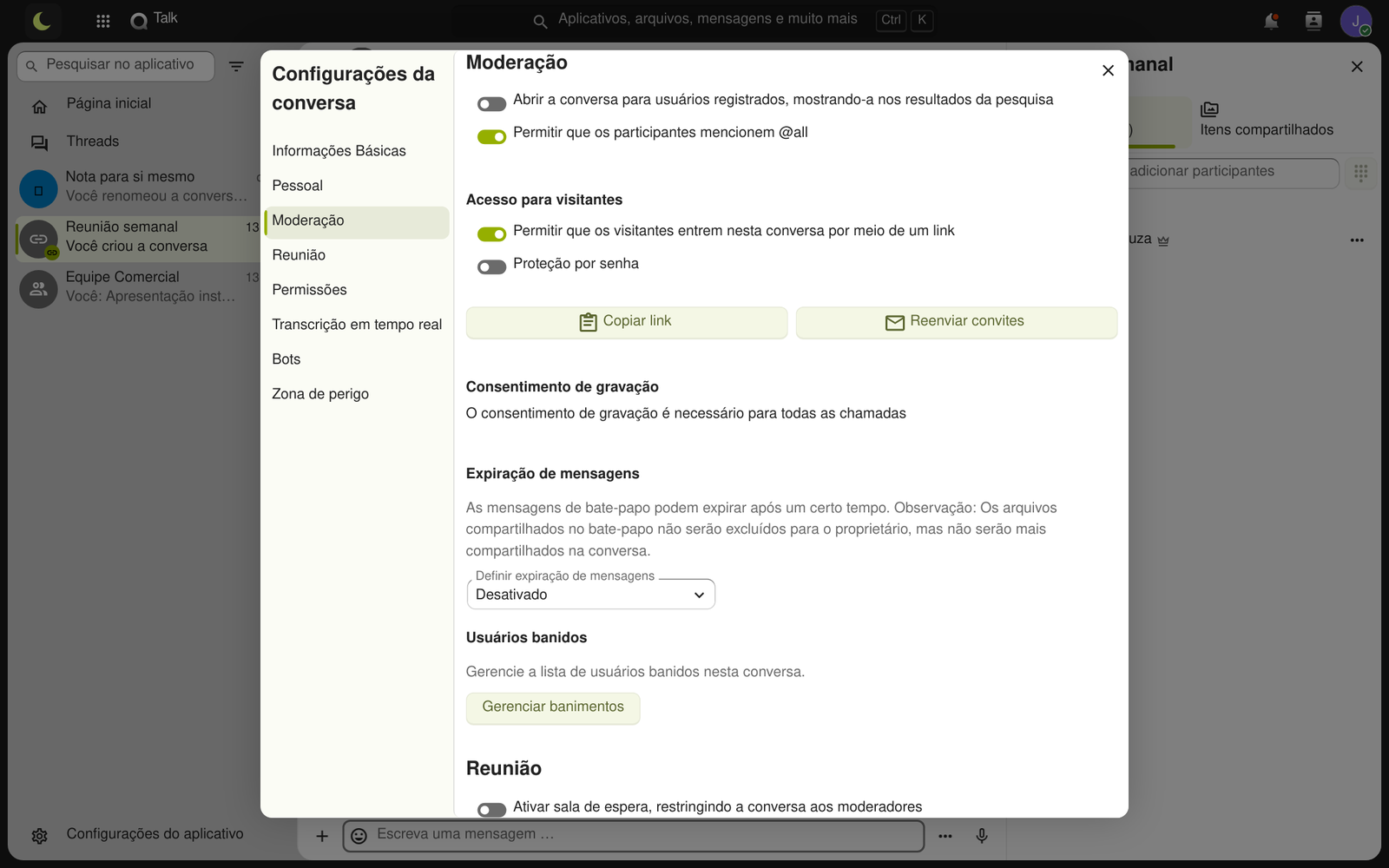The height and width of the screenshot is (868, 1389).
Task: Go to the Bots settings section
Action: pos(357,359)
